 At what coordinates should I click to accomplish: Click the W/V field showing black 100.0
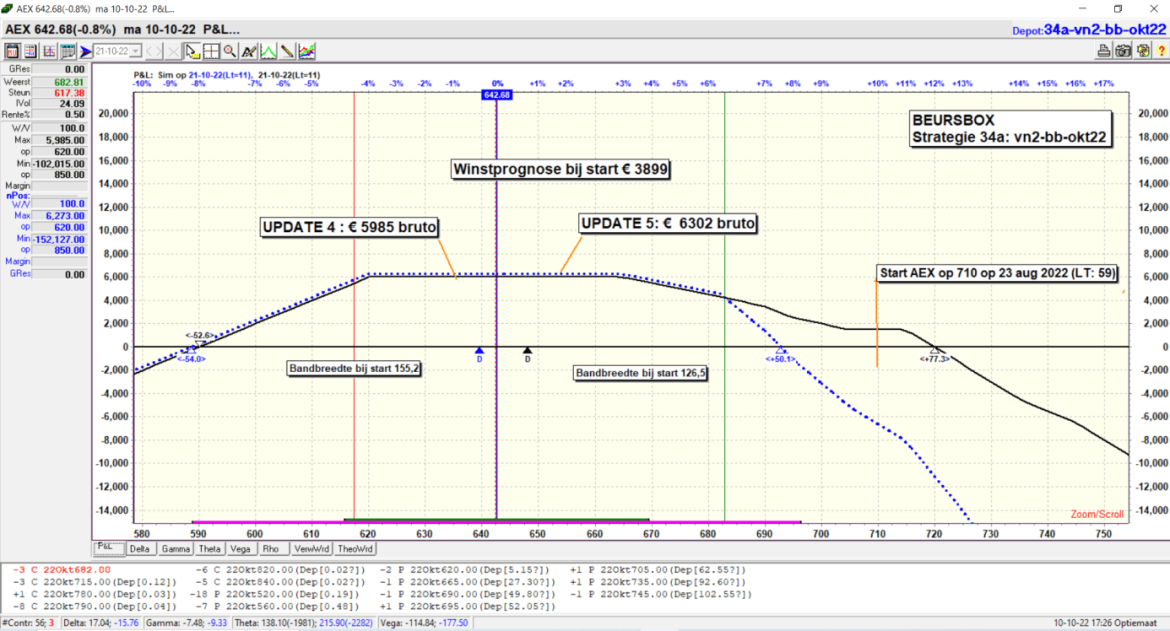point(60,128)
